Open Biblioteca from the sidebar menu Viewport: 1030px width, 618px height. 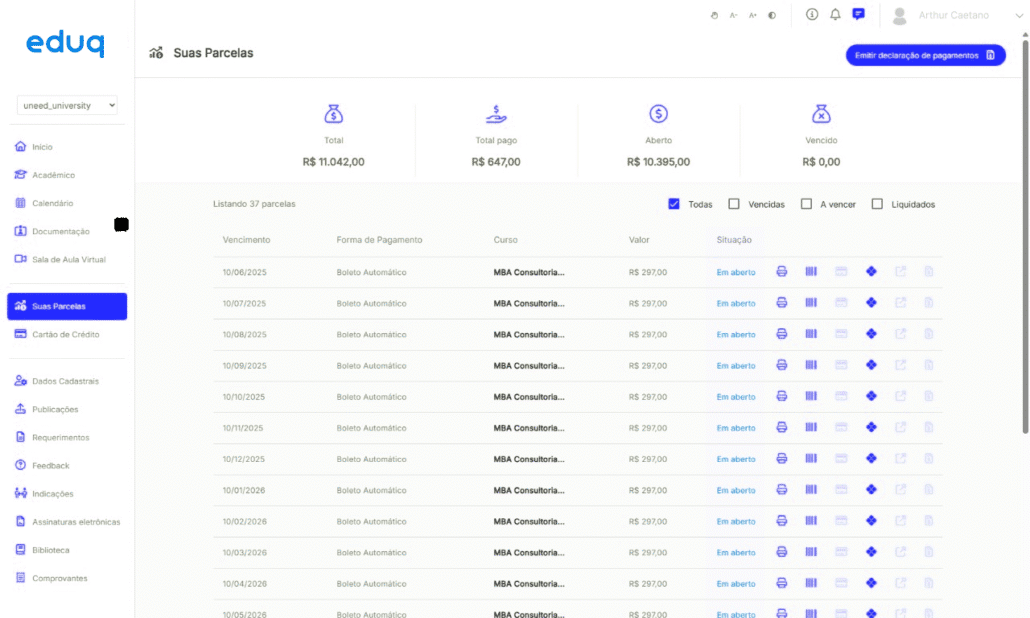tap(50, 550)
